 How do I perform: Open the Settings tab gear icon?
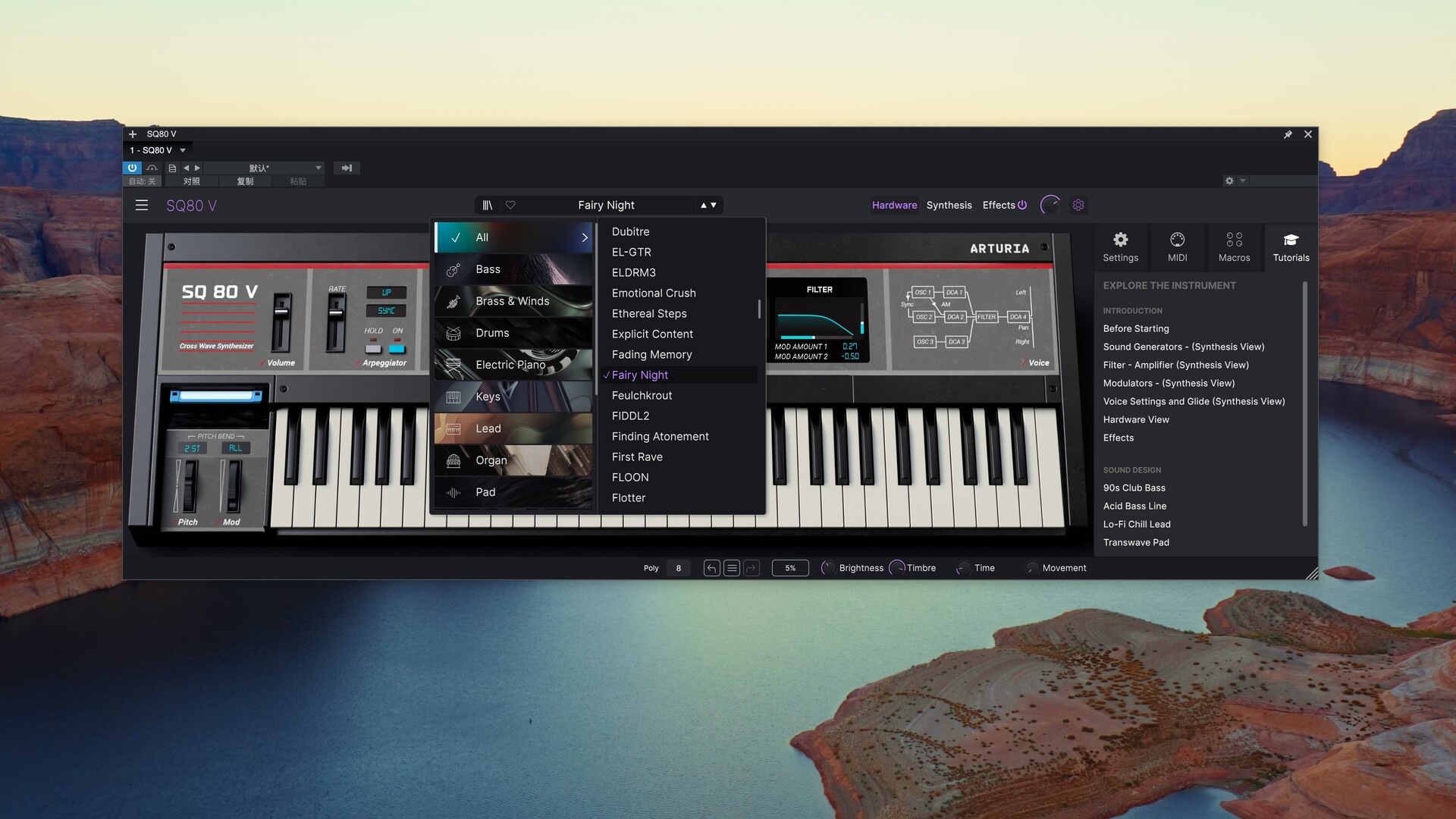tap(1120, 248)
